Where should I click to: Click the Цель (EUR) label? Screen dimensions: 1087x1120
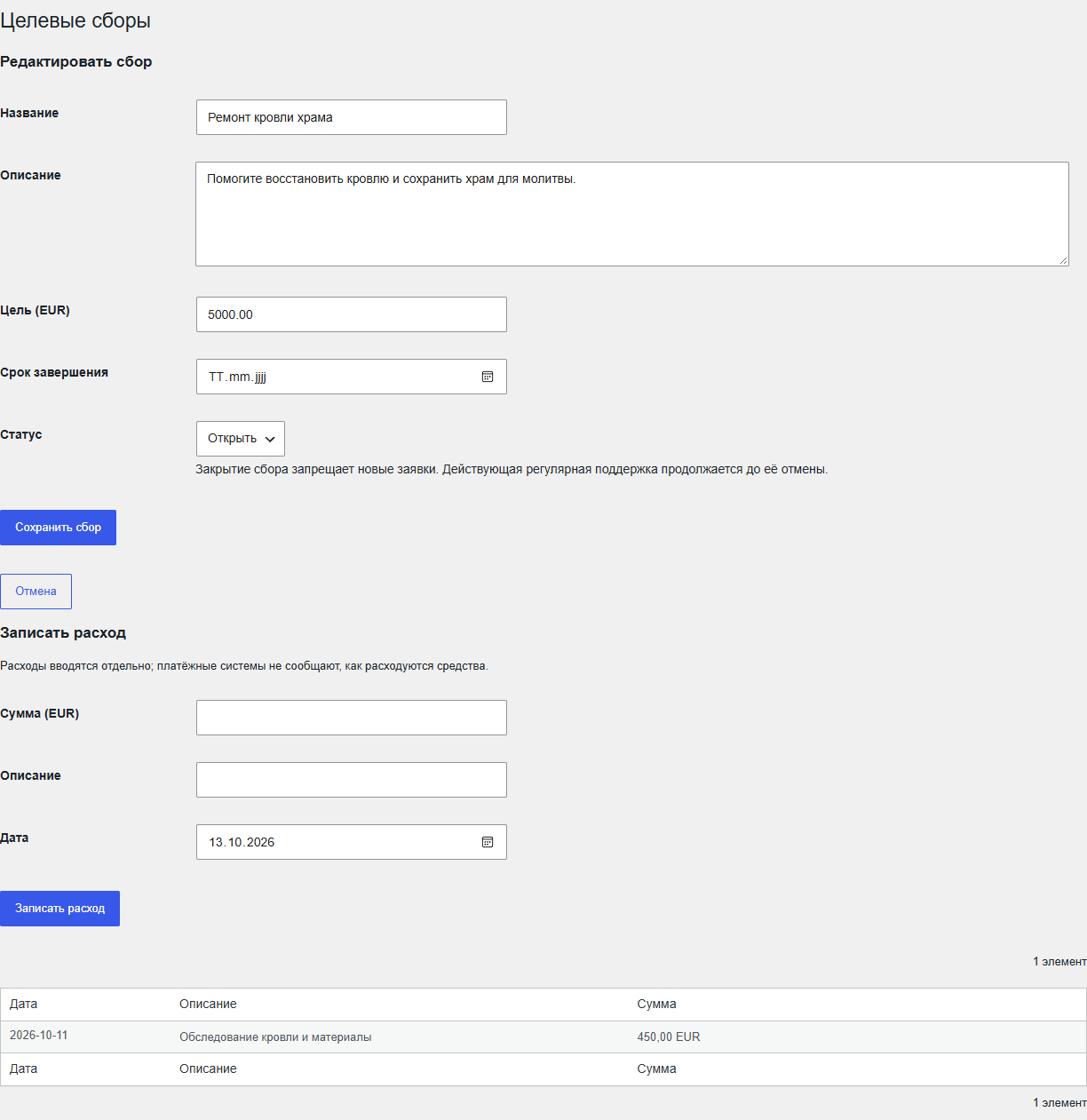coord(35,310)
